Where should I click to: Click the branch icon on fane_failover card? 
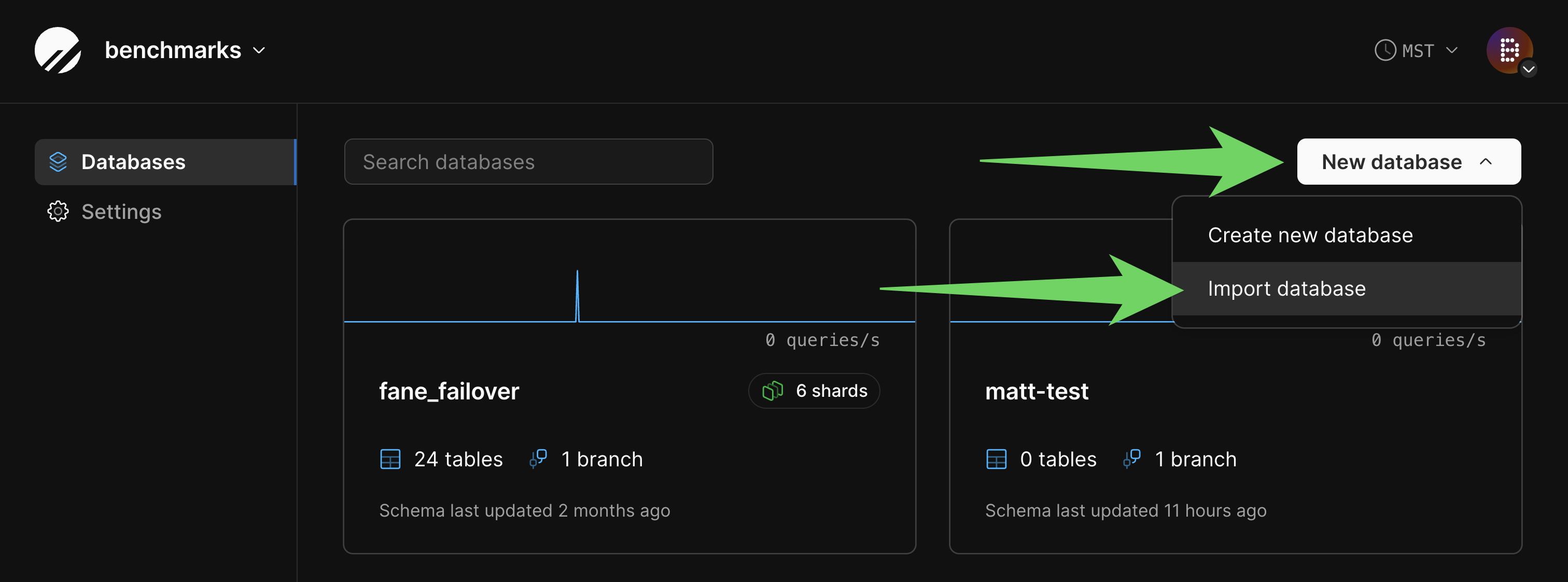click(538, 459)
